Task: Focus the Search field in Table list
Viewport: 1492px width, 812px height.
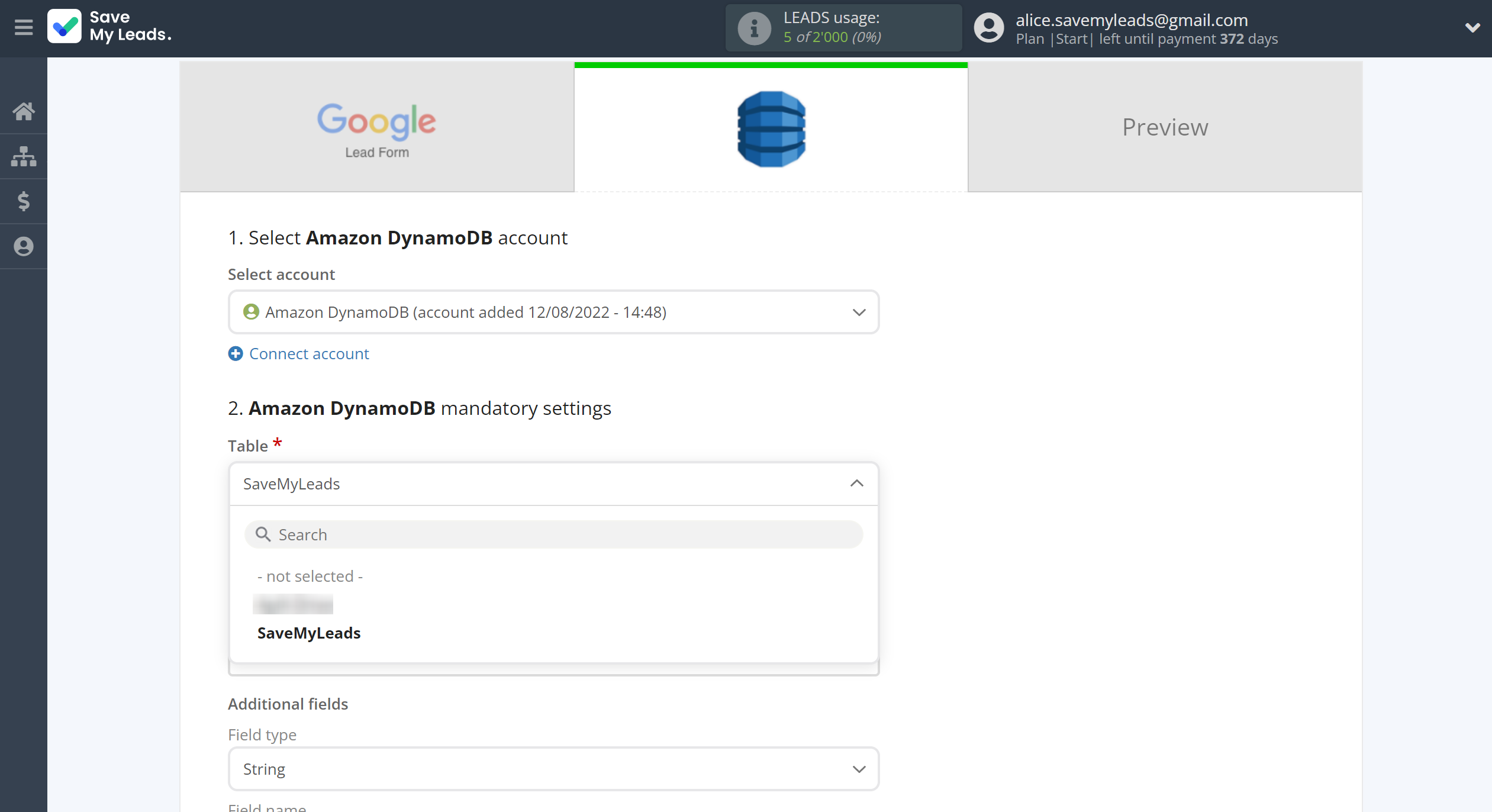Action: point(553,534)
